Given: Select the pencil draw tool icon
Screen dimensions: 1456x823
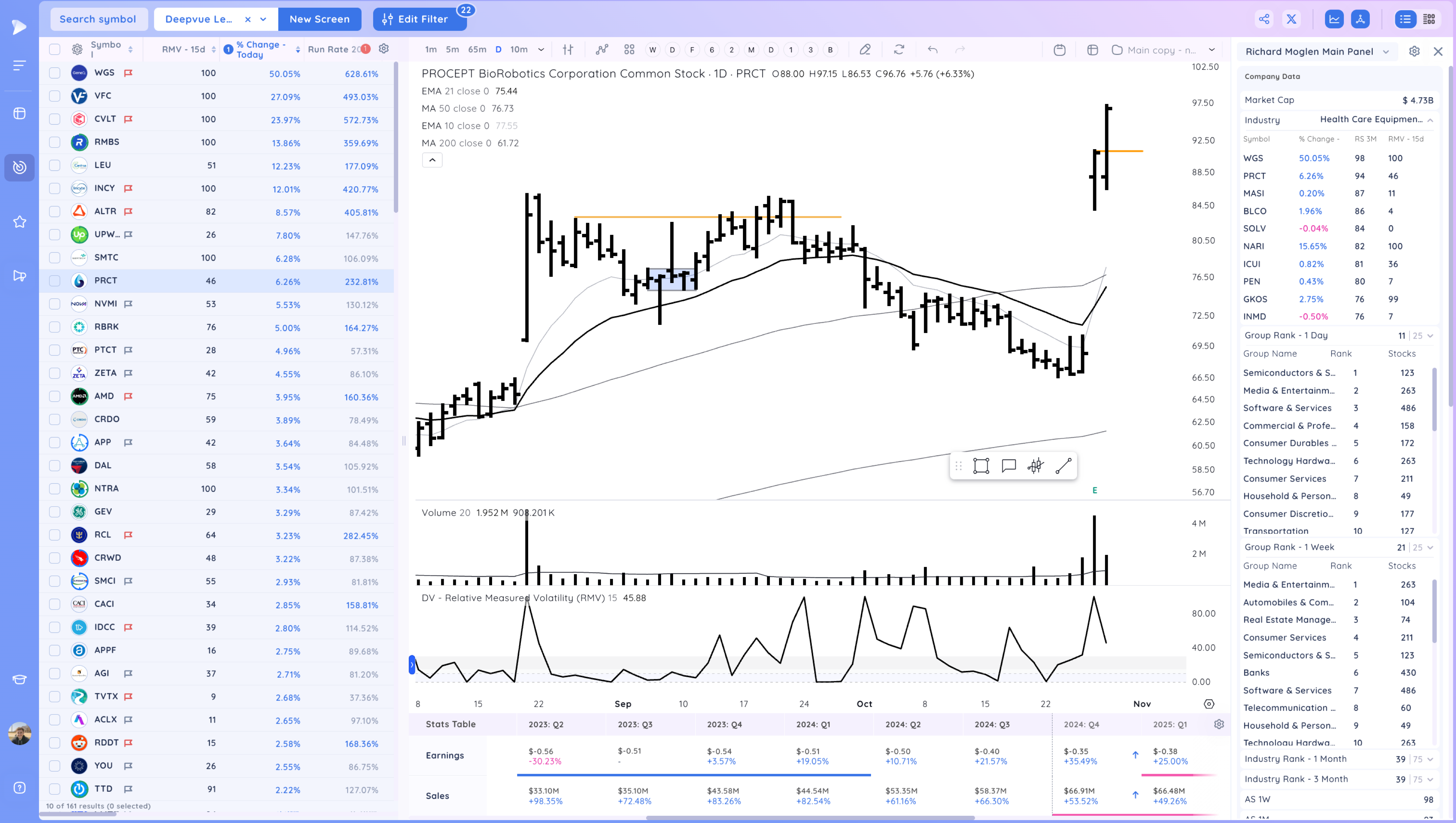Looking at the screenshot, I should point(864,50).
